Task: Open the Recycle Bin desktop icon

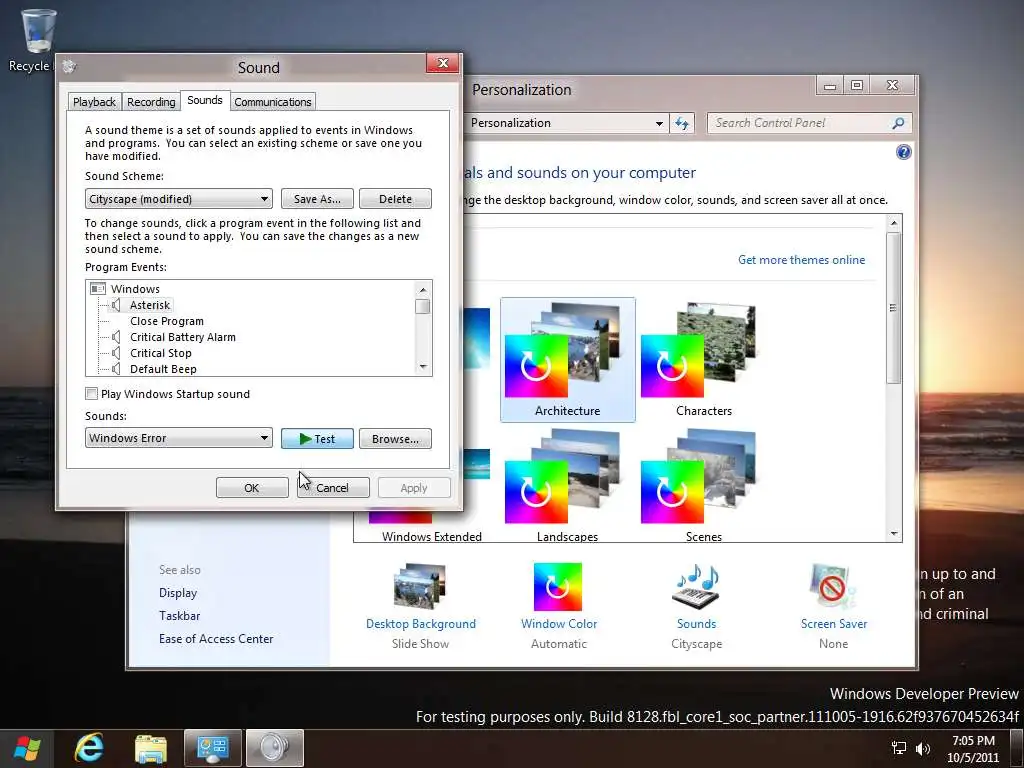Action: click(38, 31)
